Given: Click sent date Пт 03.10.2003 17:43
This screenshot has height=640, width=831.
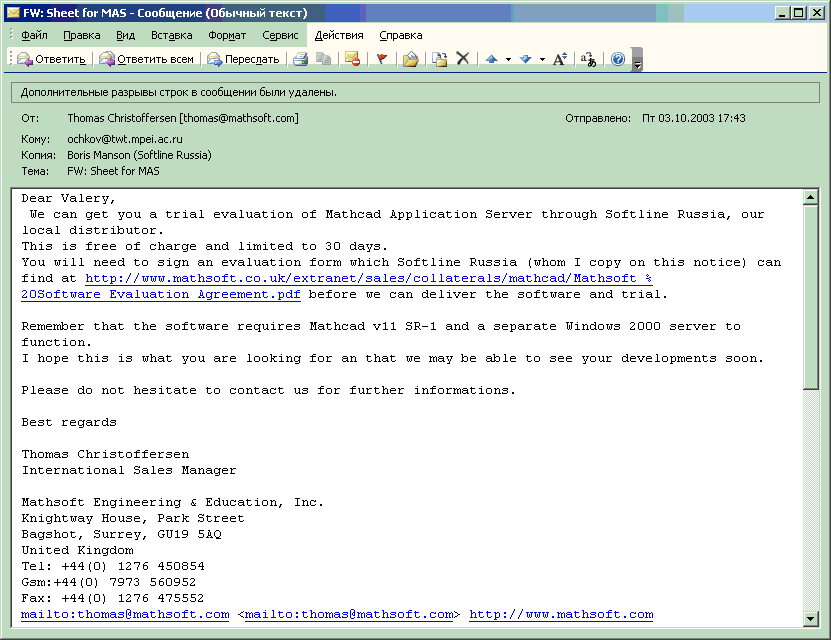Looking at the screenshot, I should click(694, 118).
